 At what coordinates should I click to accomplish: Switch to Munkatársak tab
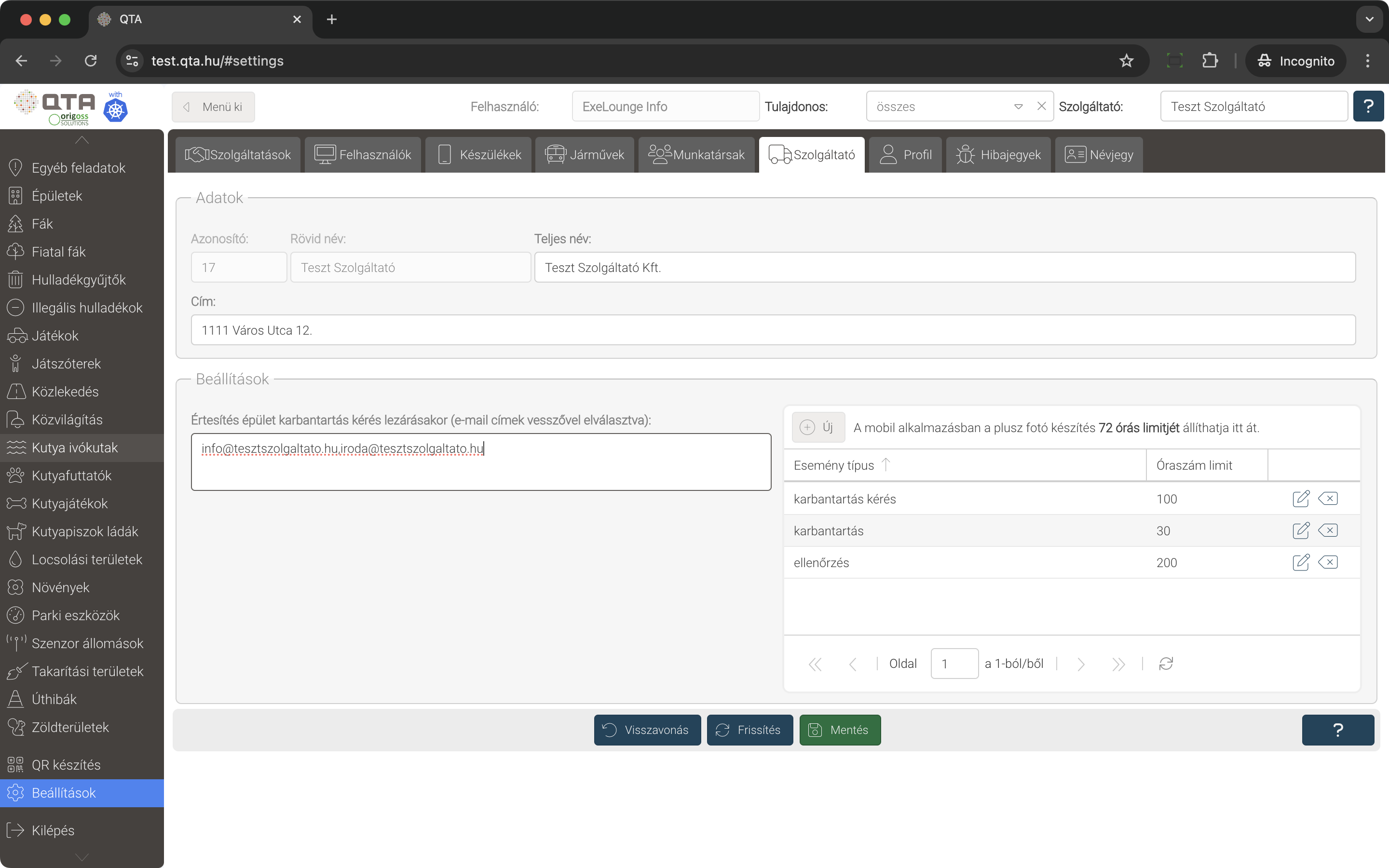click(696, 154)
